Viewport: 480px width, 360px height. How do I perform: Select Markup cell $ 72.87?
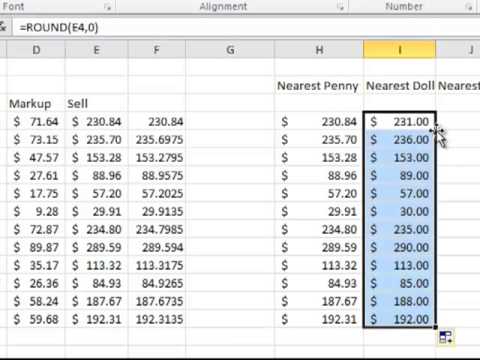pyautogui.click(x=36, y=230)
